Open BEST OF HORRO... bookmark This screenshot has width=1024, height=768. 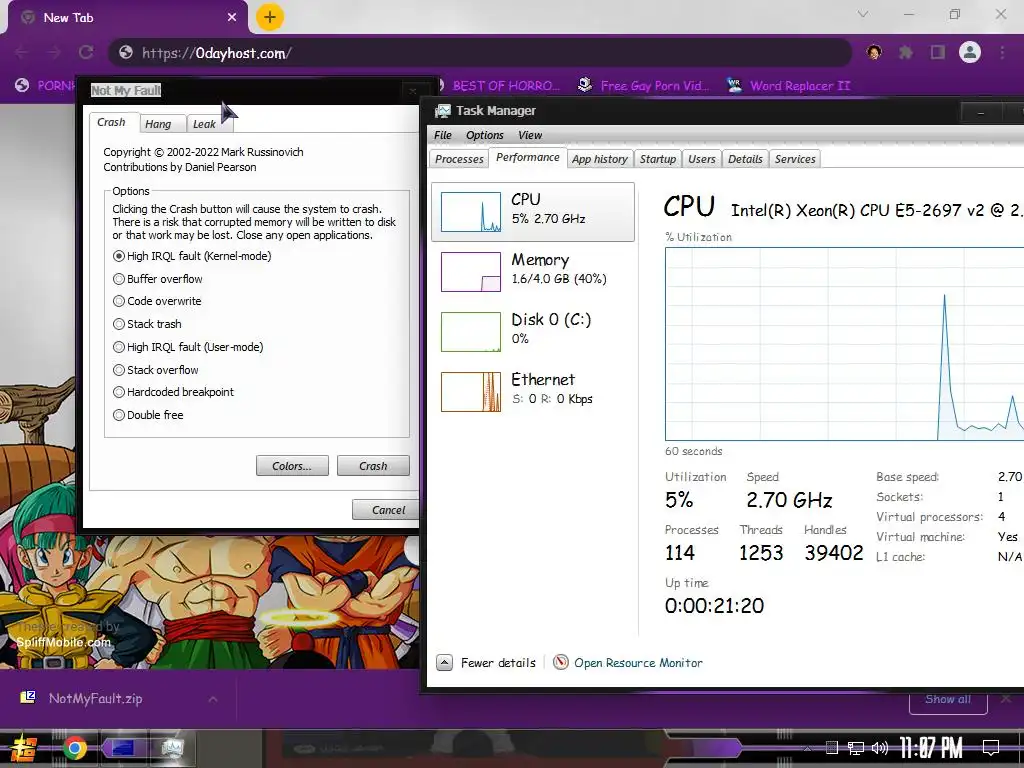pyautogui.click(x=500, y=86)
